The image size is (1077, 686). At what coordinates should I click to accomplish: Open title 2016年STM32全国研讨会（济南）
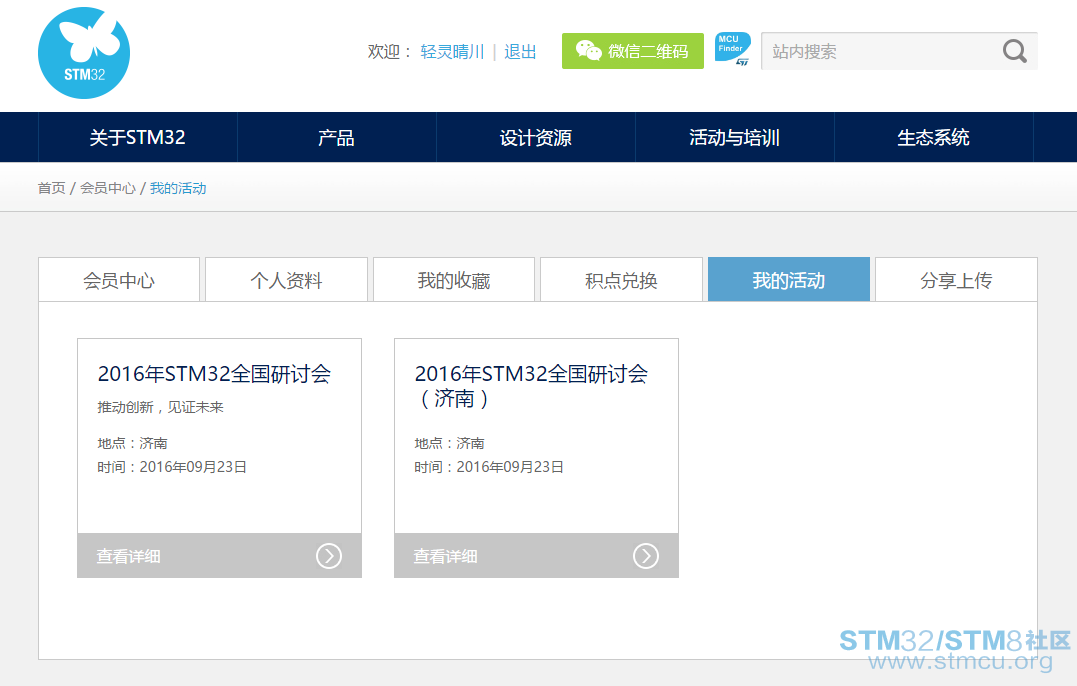click(x=531, y=386)
